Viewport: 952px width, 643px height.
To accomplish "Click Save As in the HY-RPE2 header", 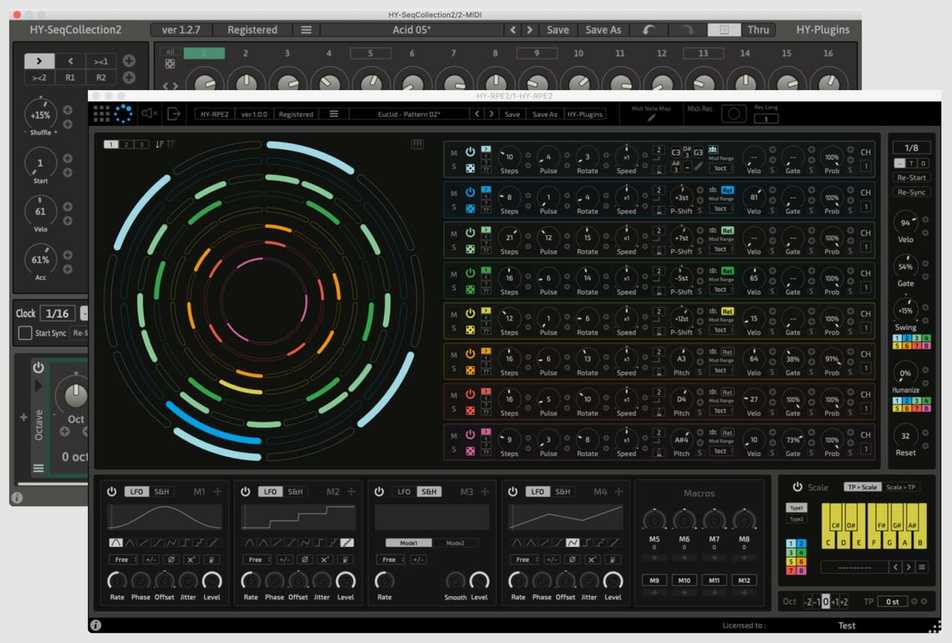I will 545,114.
